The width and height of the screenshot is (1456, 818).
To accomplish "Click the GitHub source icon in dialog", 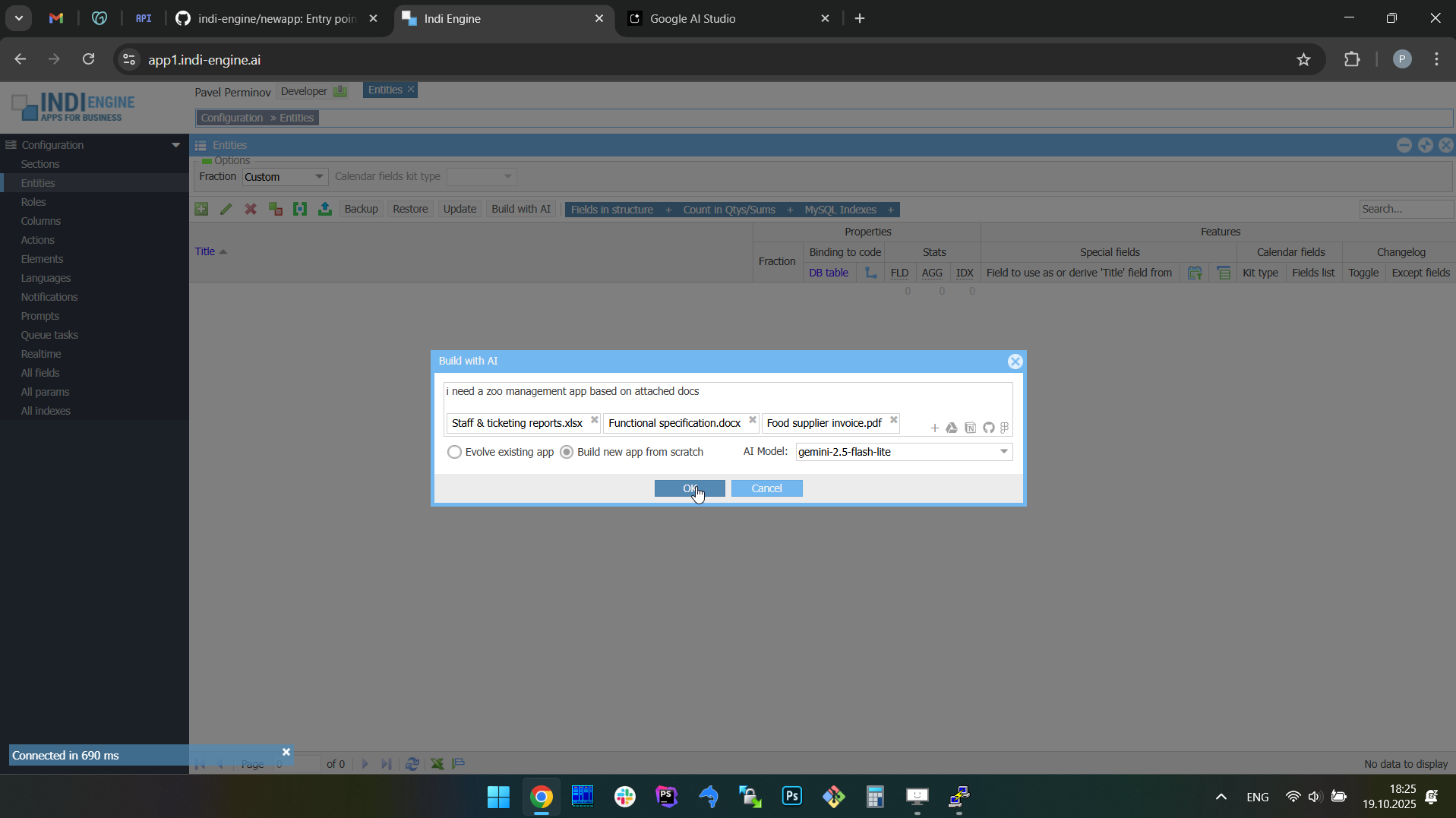I will click(x=988, y=428).
